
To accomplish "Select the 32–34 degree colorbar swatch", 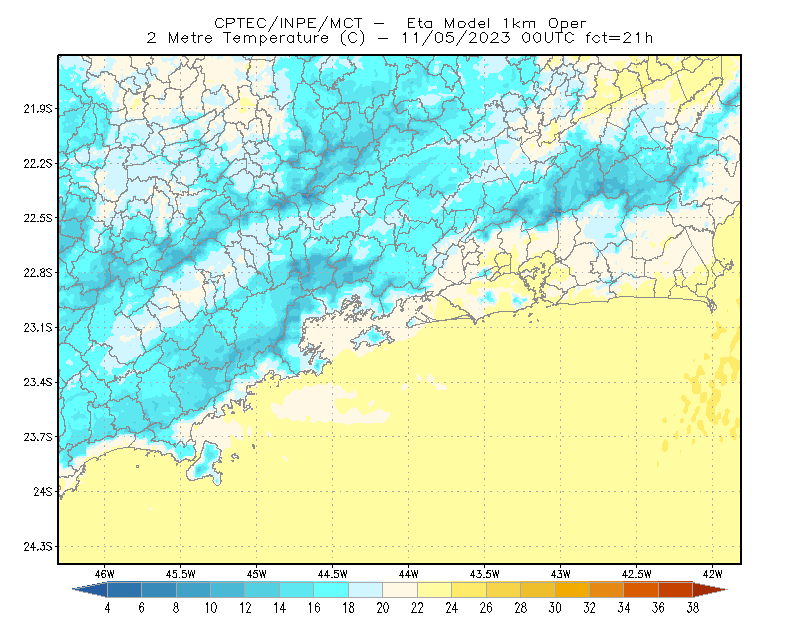I will (x=607, y=590).
